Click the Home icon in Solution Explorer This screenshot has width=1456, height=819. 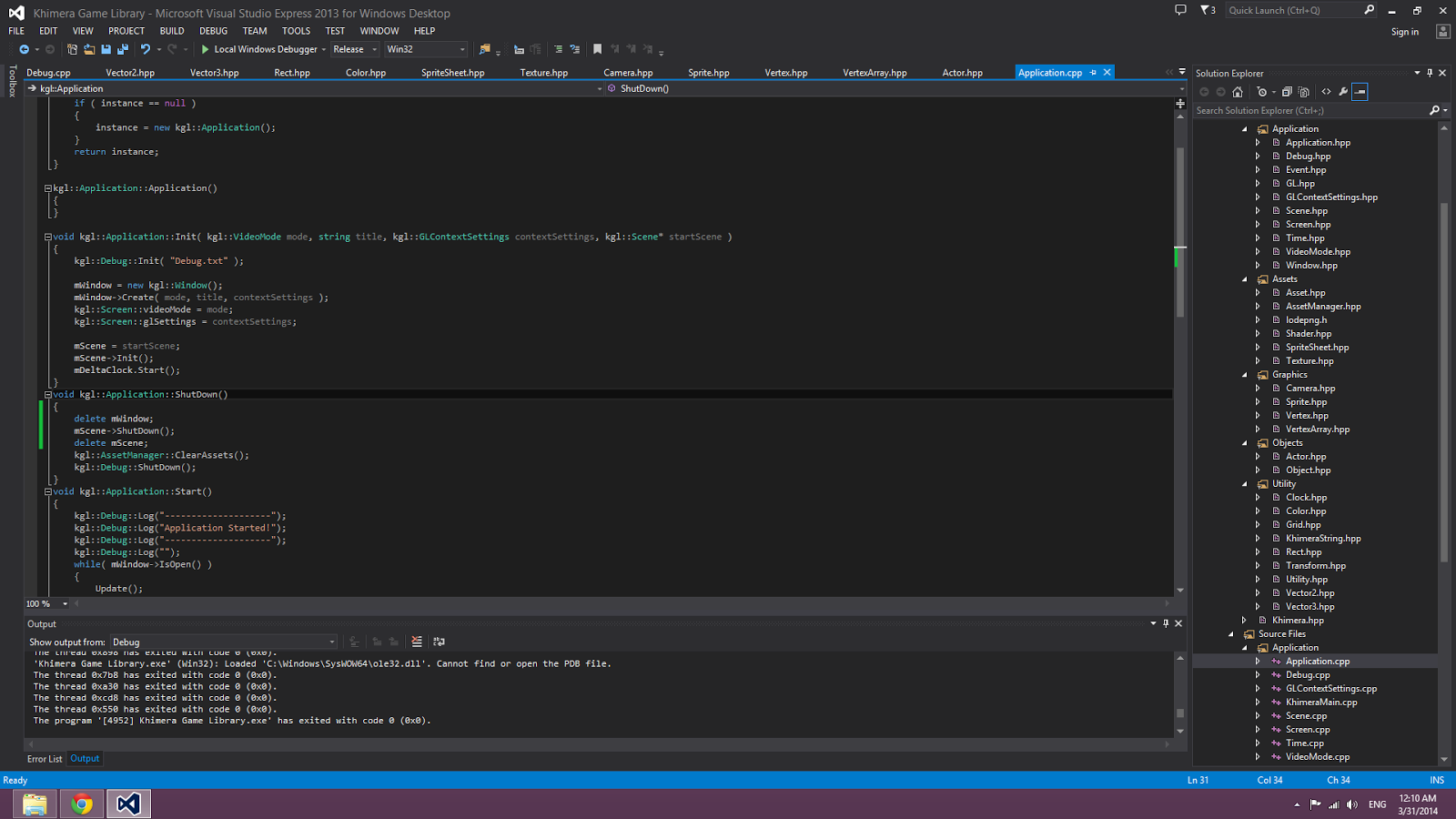1238,92
